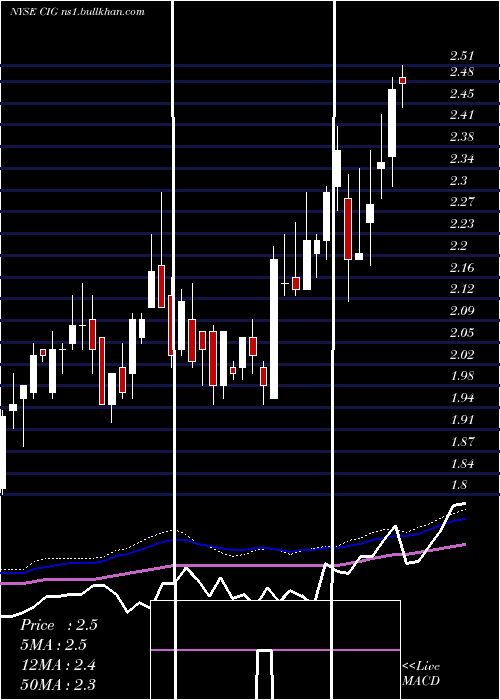This screenshot has width=500, height=700.
Task: Click the 2.09 price axis label
Action: pos(462,311)
